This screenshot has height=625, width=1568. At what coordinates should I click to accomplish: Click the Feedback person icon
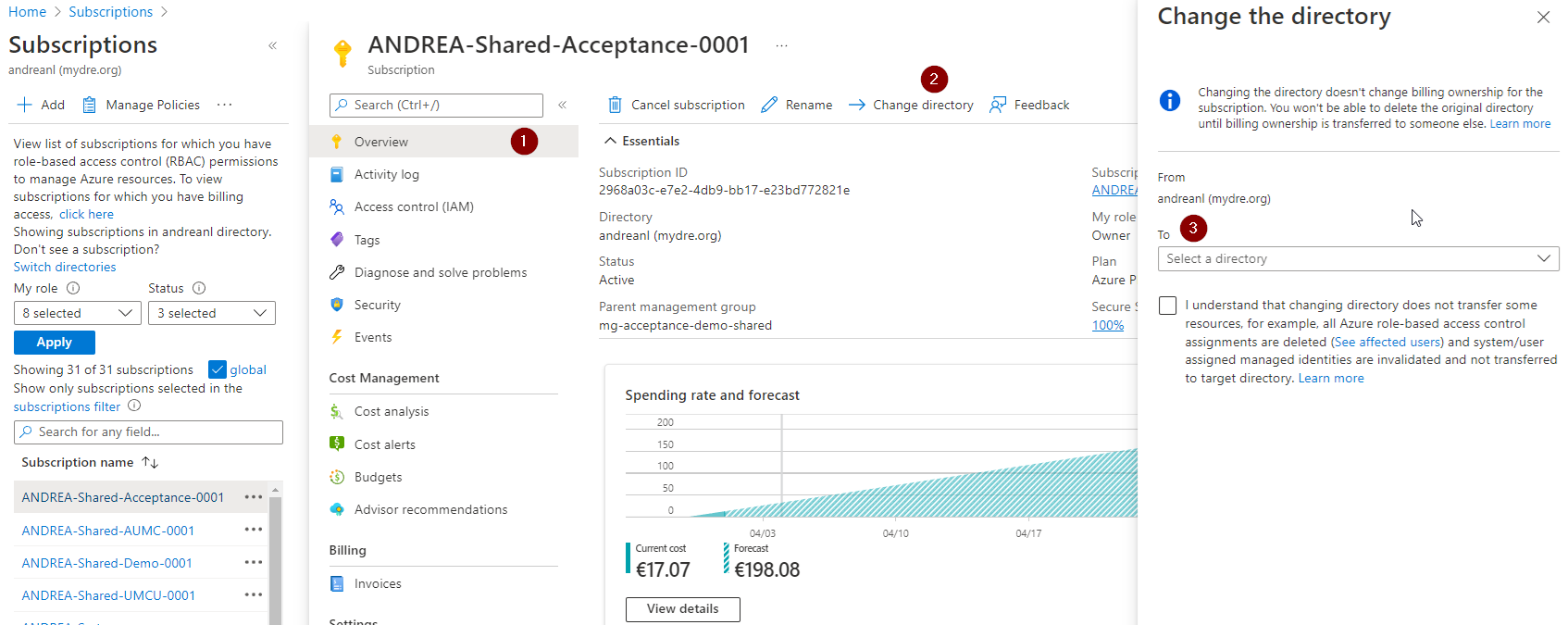coord(998,105)
